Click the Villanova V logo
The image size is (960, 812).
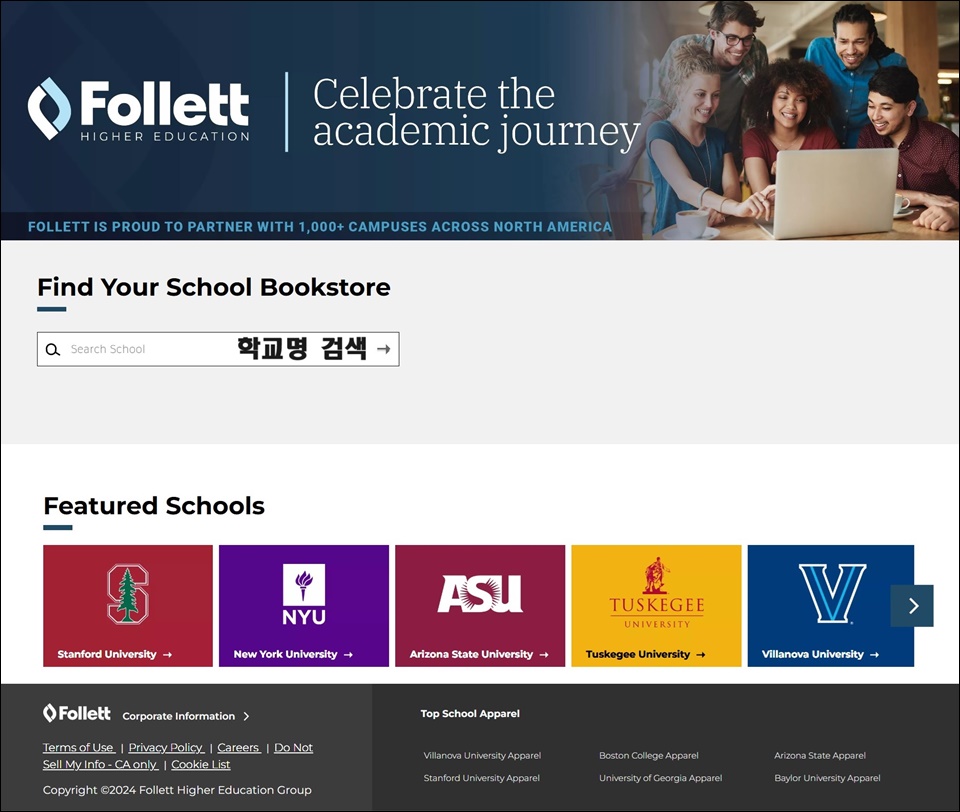832,593
